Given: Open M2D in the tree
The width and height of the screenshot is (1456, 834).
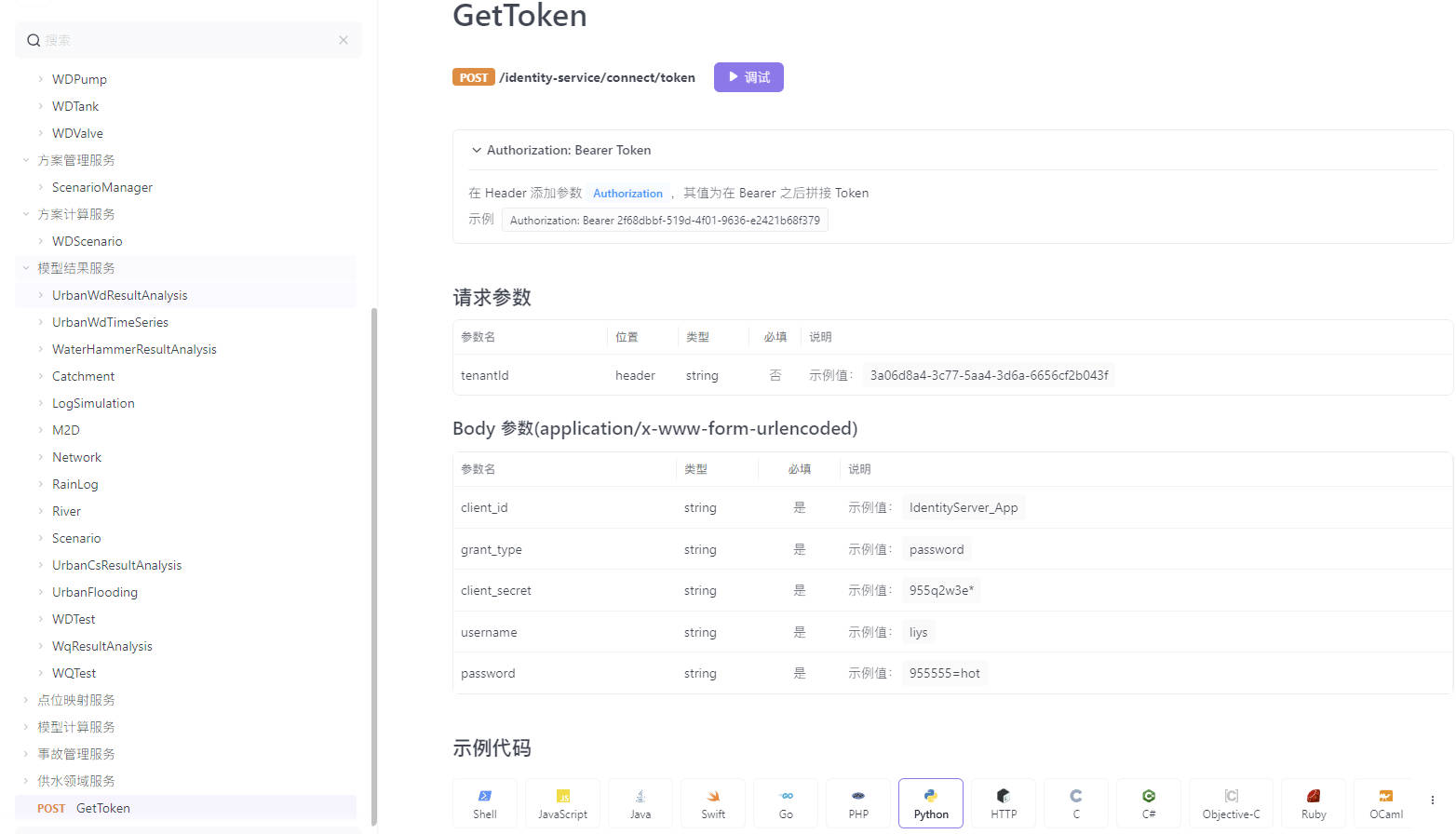Looking at the screenshot, I should point(66,430).
